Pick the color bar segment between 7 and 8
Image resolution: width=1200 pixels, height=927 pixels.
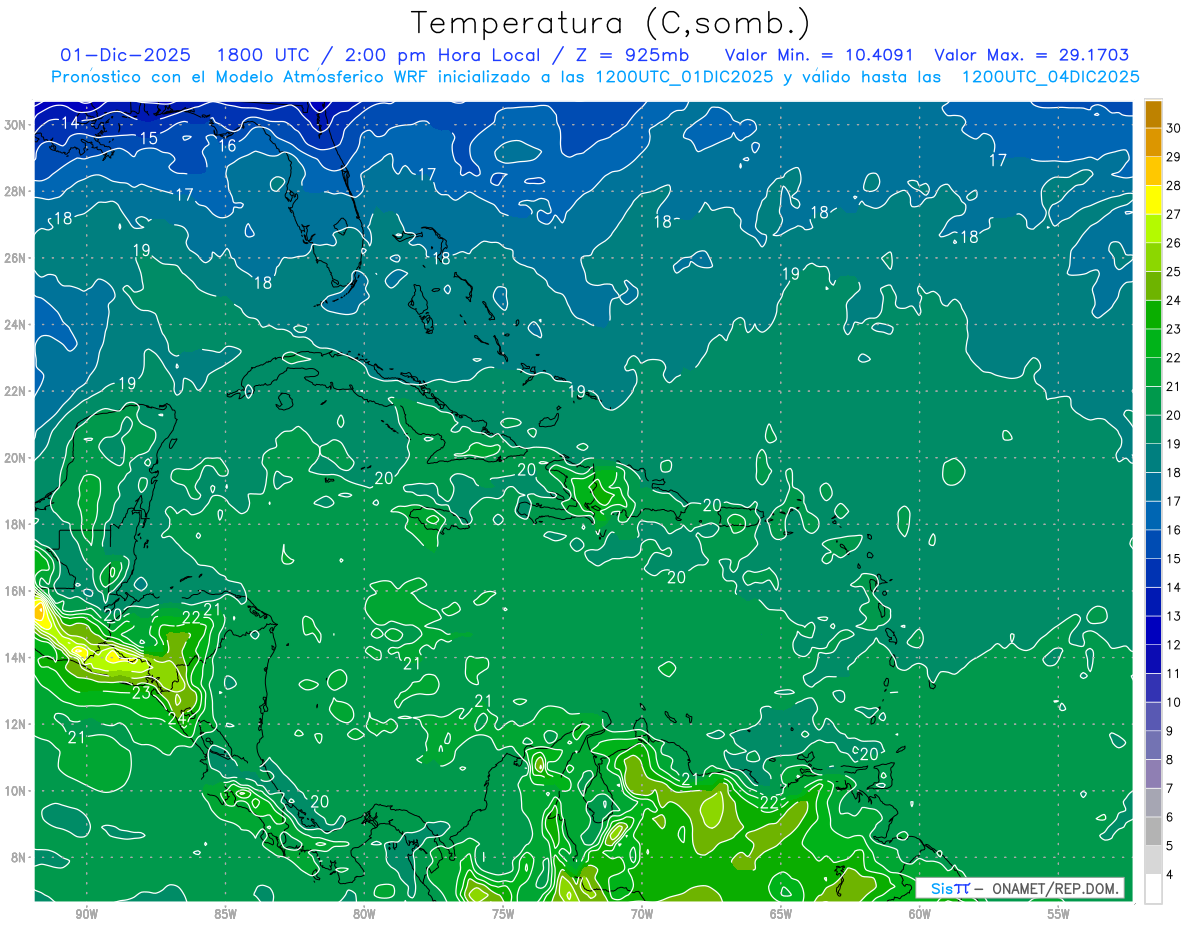(x=1153, y=774)
